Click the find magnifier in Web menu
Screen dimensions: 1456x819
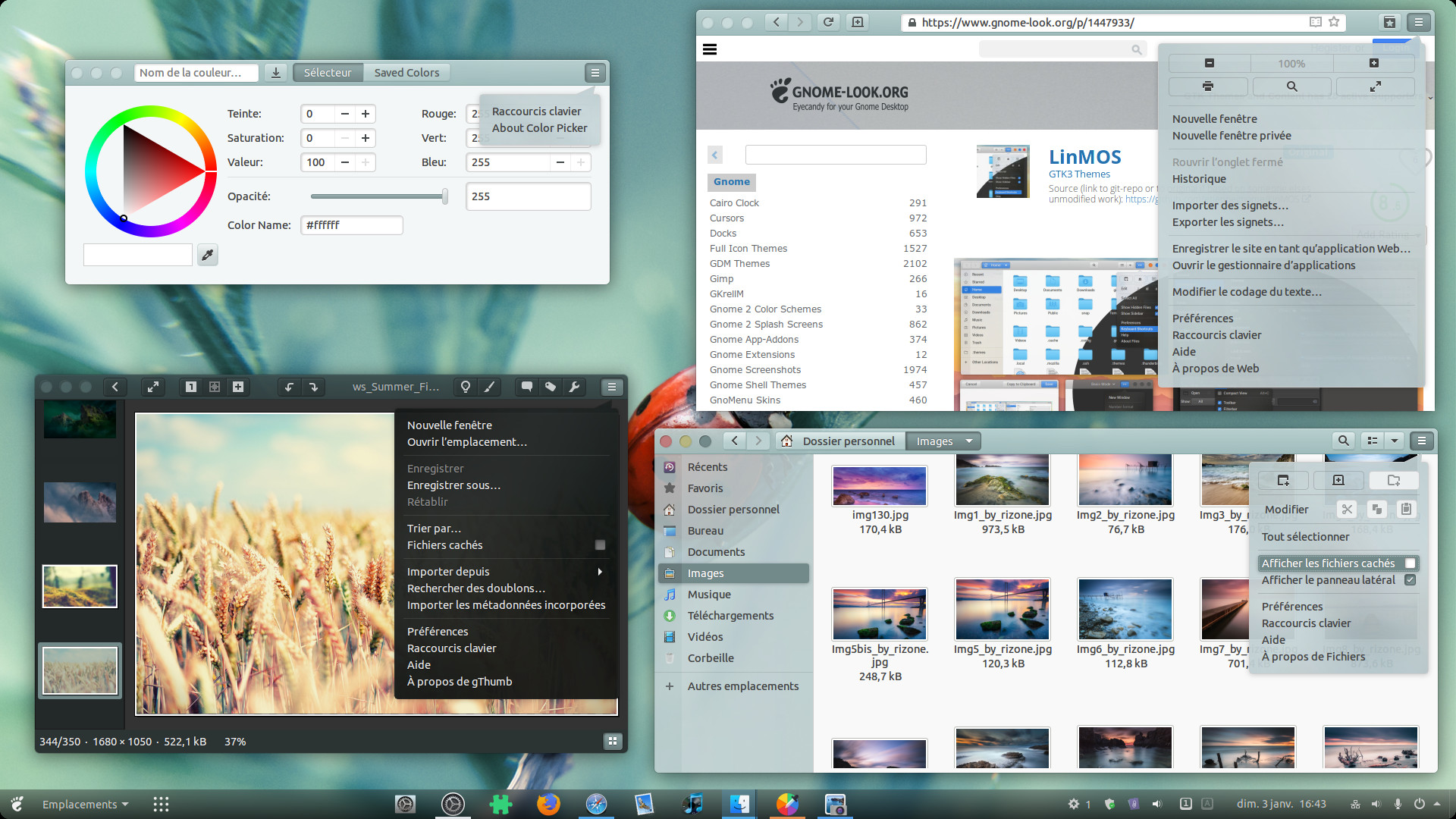[1291, 86]
